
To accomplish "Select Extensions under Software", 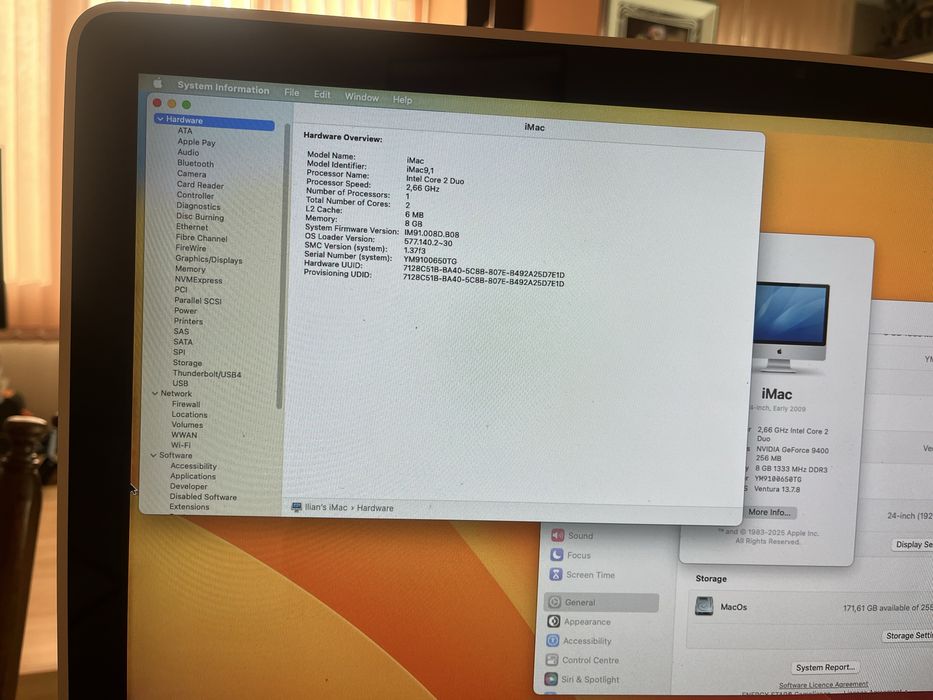I will point(189,507).
